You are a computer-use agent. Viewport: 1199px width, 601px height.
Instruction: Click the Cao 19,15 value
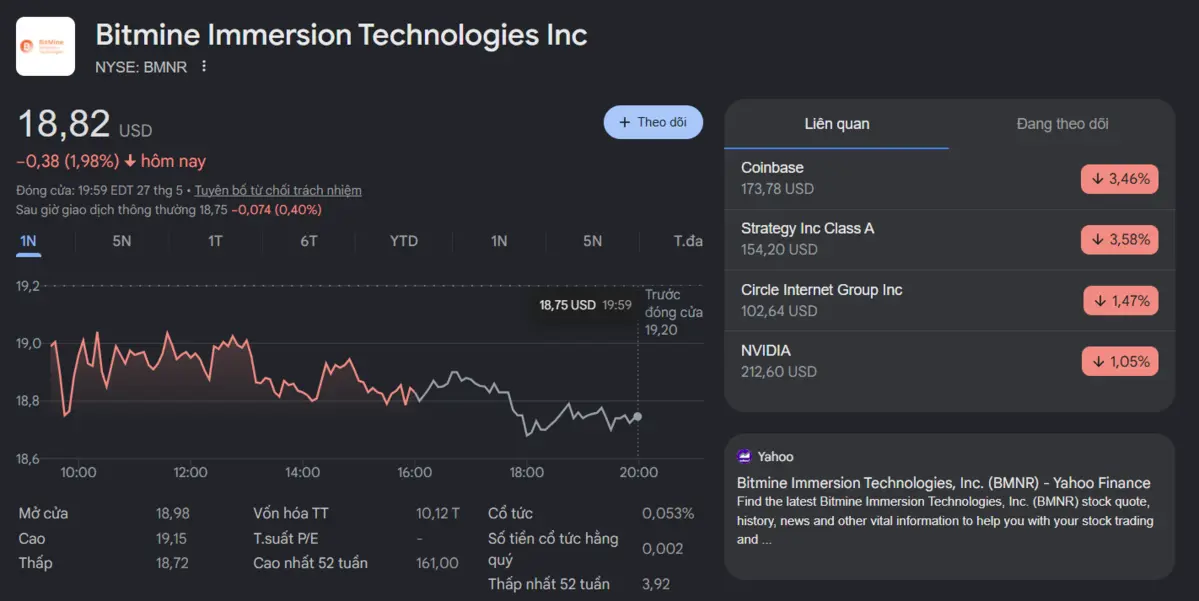[171, 538]
